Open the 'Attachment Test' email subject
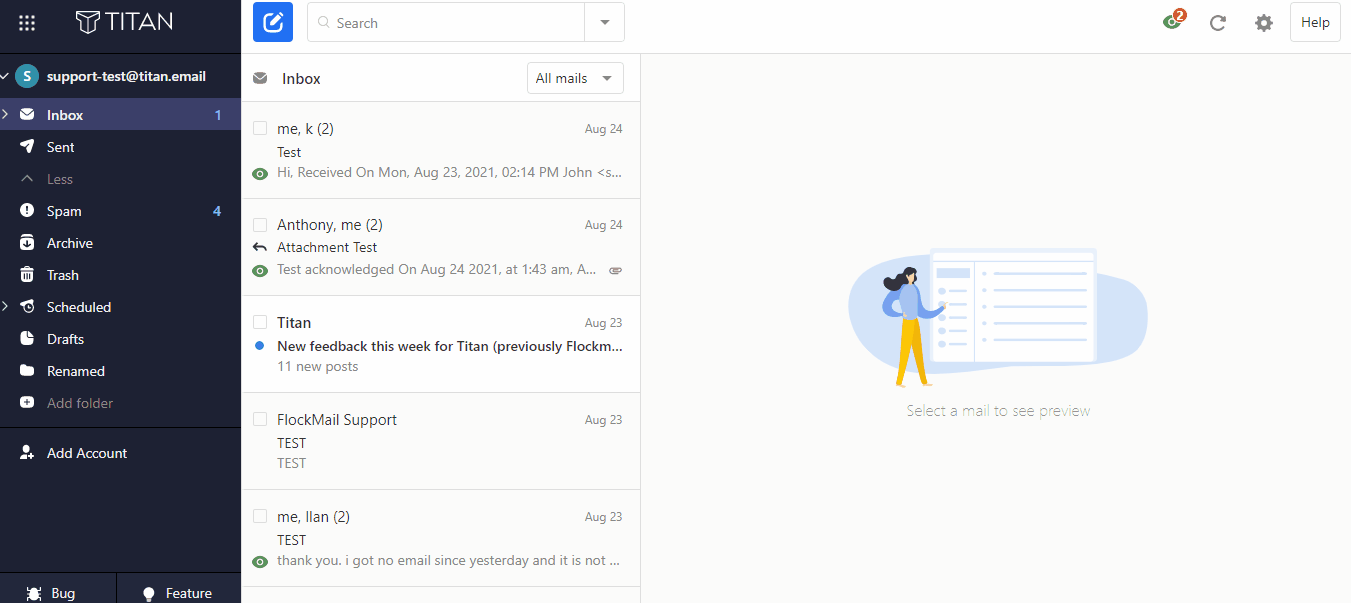This screenshot has height=603, width=1351. 327,247
